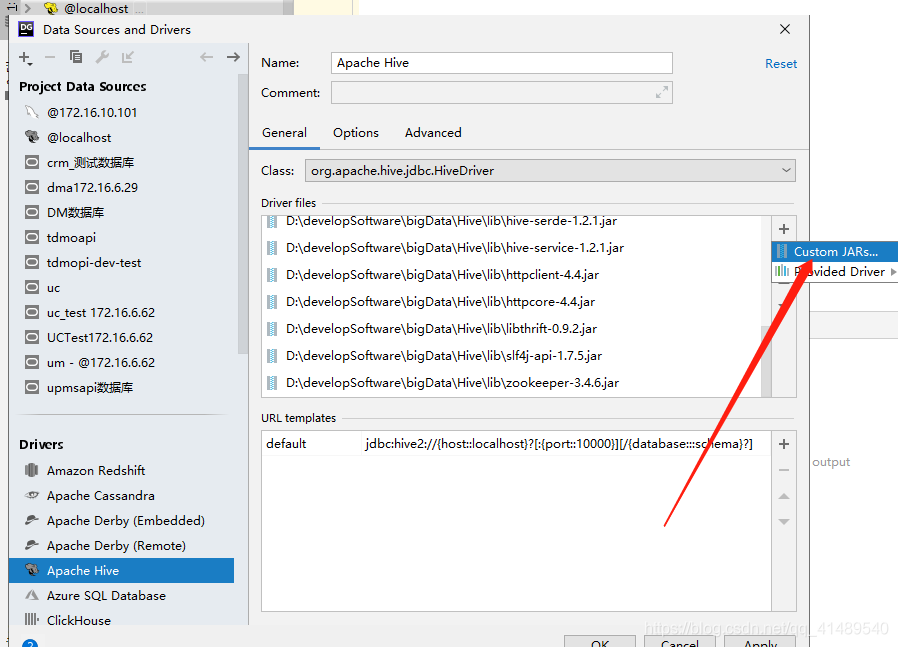
Task: Remove selected URL template minus button
Action: pos(784,470)
